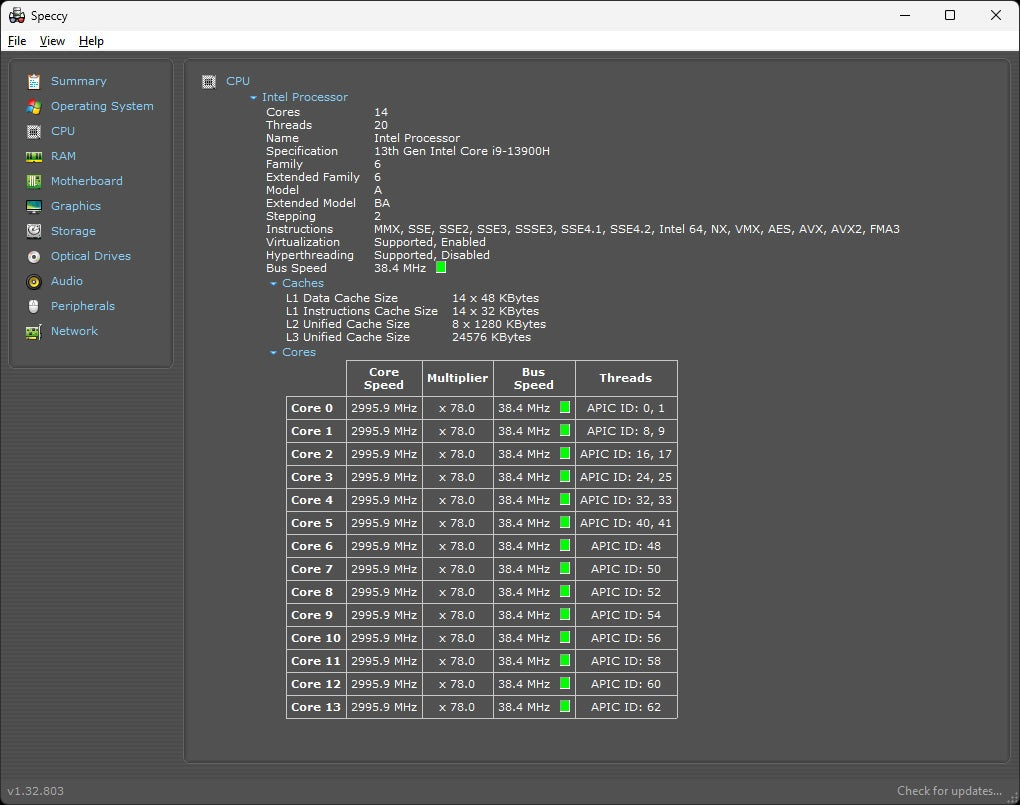Click the Peripherals mouse icon

[x=34, y=306]
